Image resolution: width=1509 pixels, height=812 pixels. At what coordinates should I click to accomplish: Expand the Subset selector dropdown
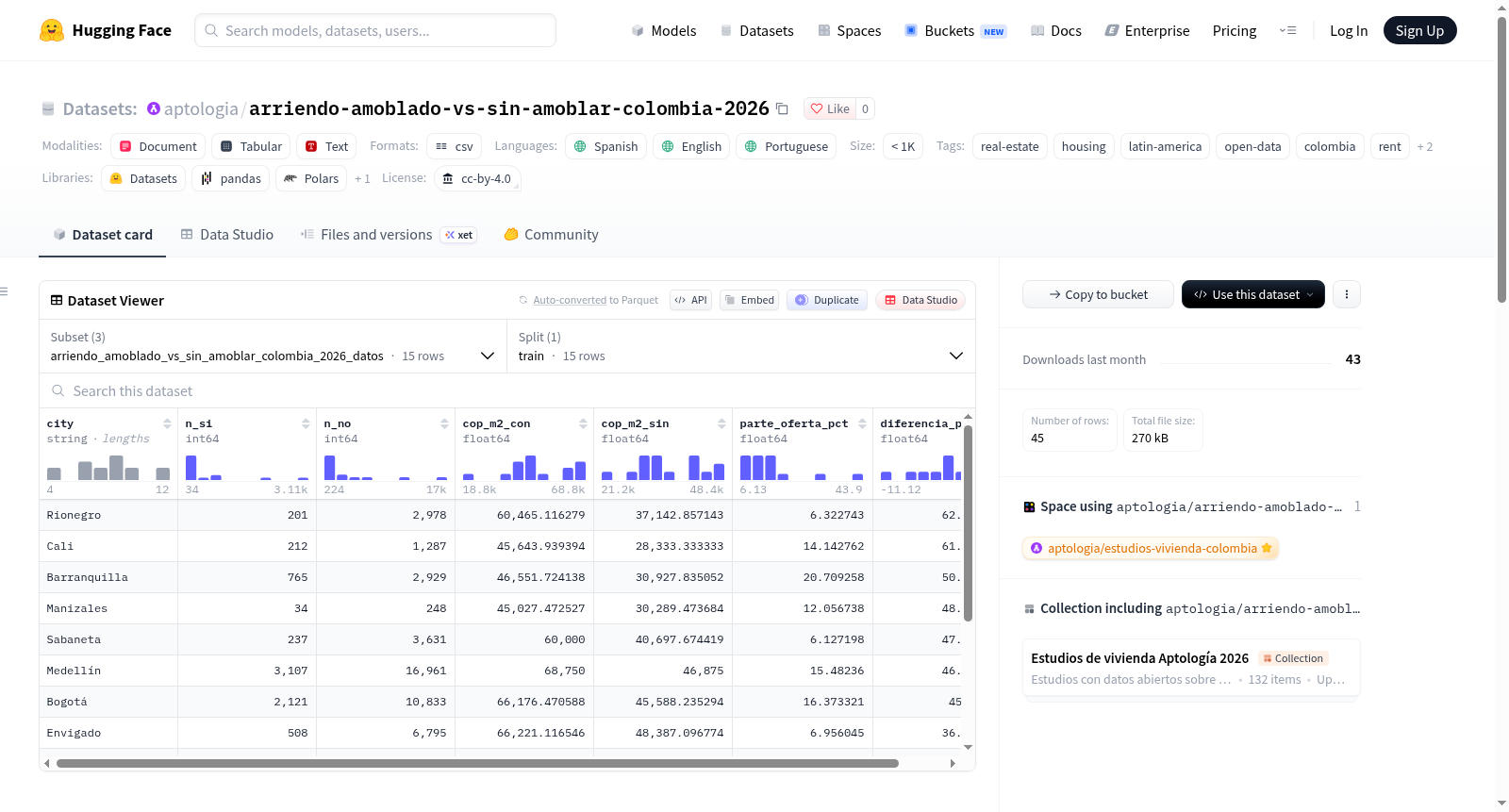tap(274, 346)
